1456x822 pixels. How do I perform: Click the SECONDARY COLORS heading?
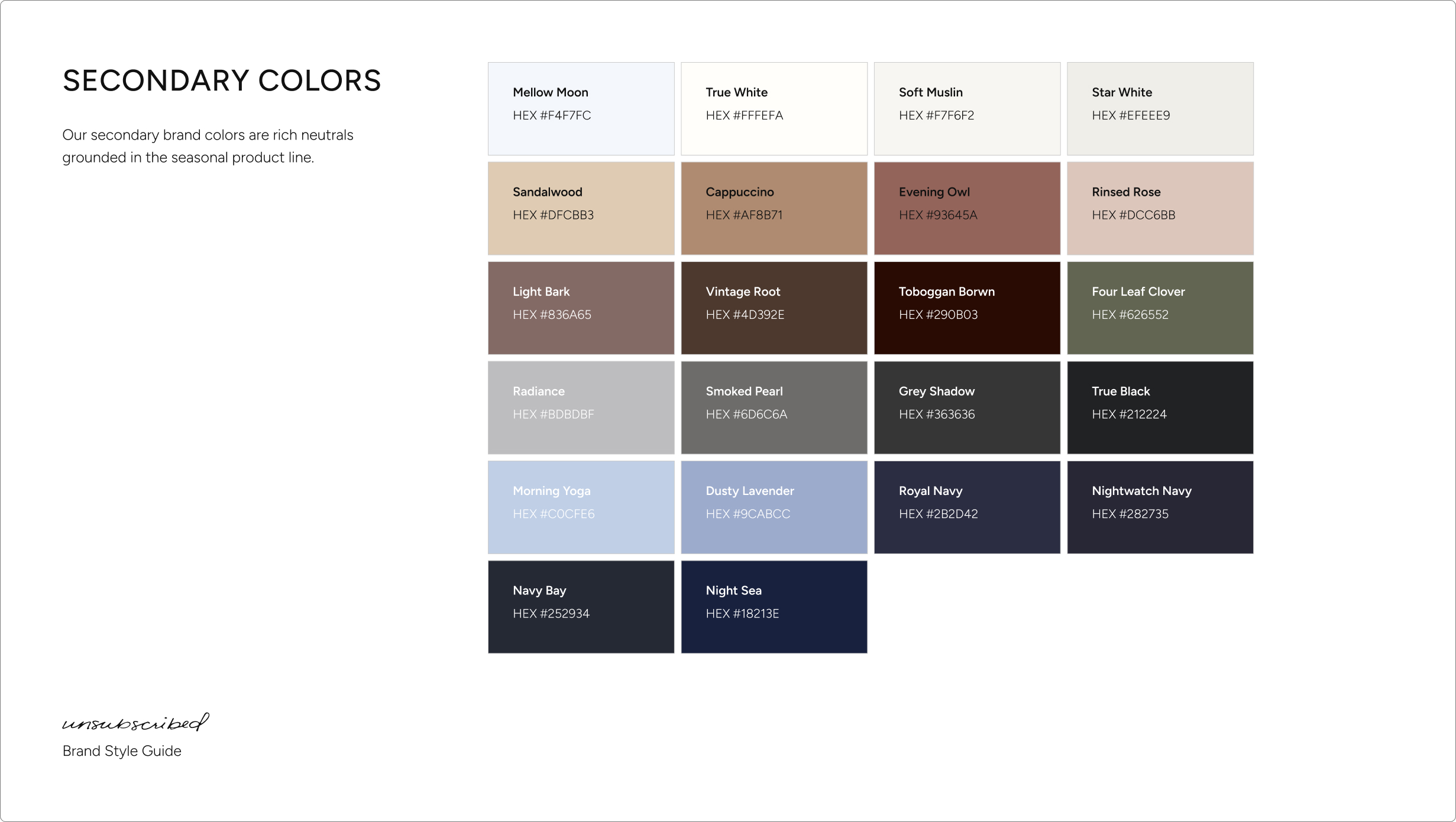222,81
